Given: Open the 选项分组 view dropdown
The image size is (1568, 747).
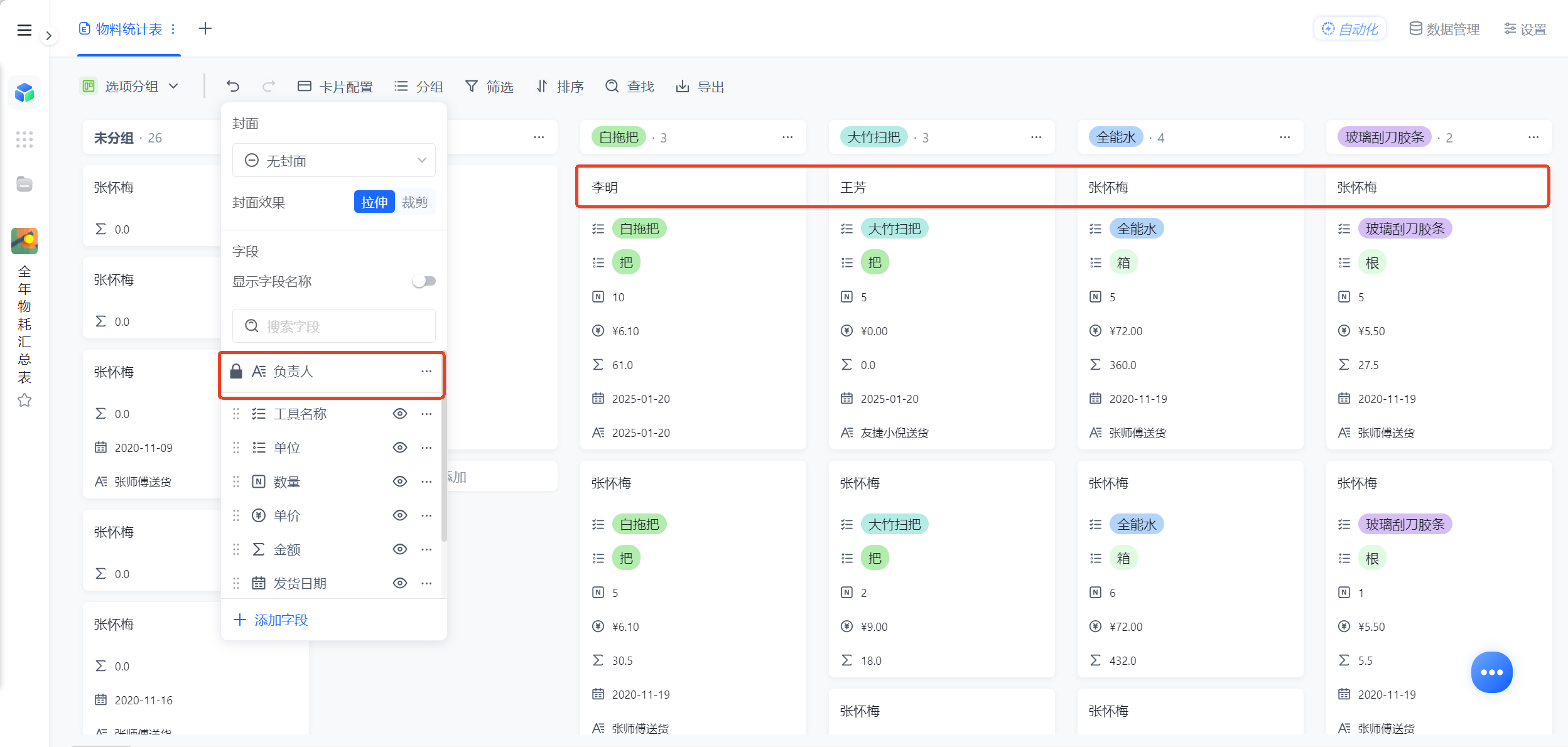Looking at the screenshot, I should tap(130, 86).
